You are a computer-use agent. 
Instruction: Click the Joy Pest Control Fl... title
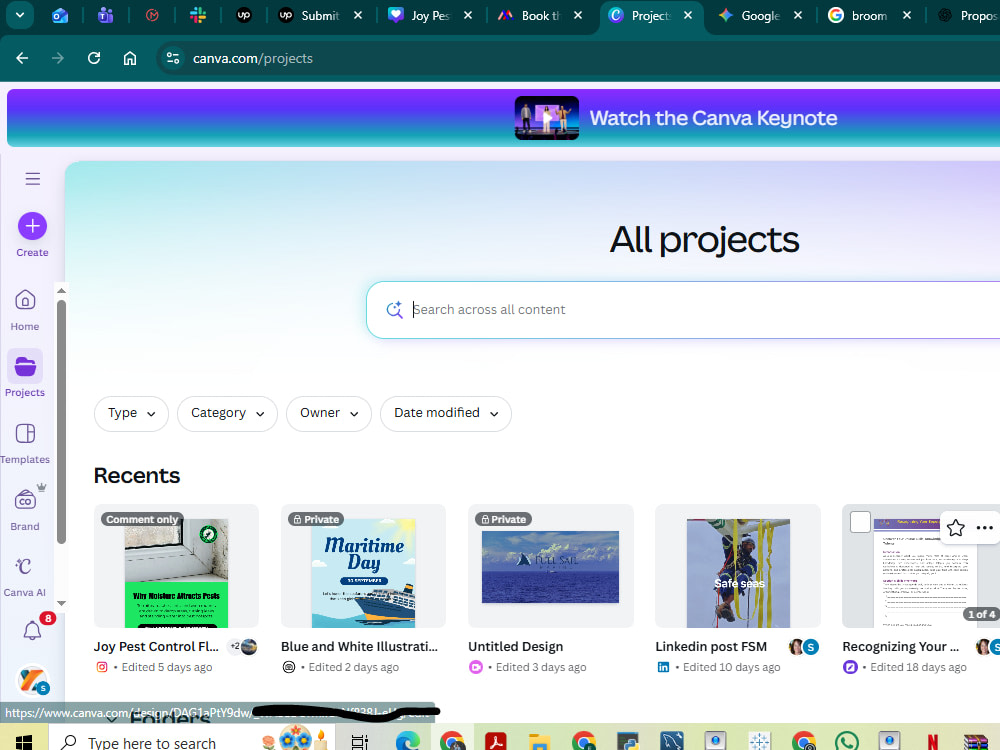coord(156,647)
